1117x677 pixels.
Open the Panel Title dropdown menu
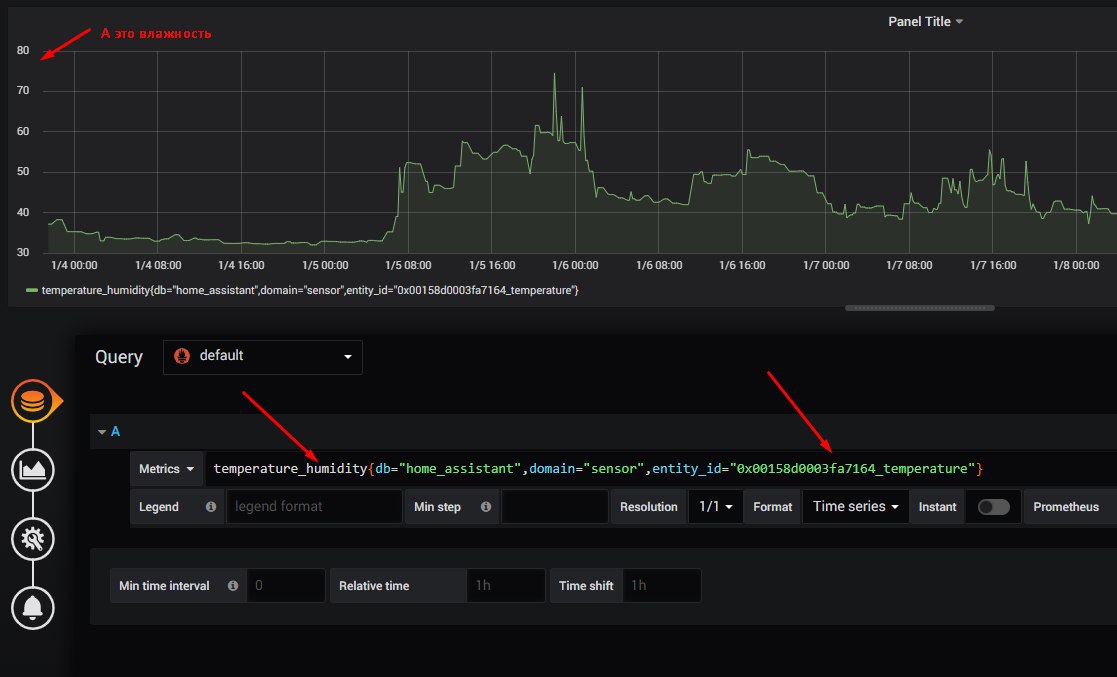click(925, 21)
